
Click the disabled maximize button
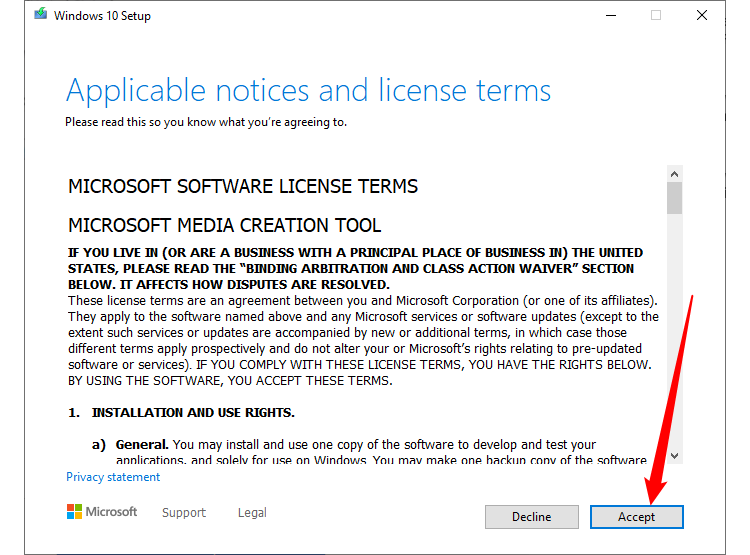coord(656,15)
